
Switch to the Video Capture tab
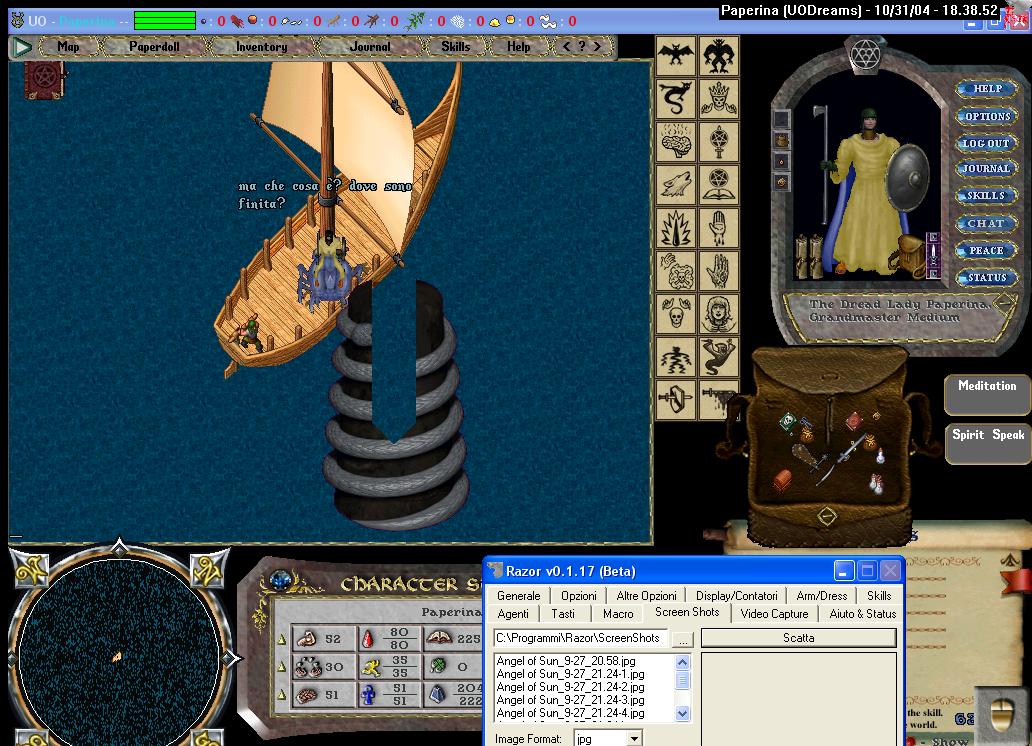(774, 614)
